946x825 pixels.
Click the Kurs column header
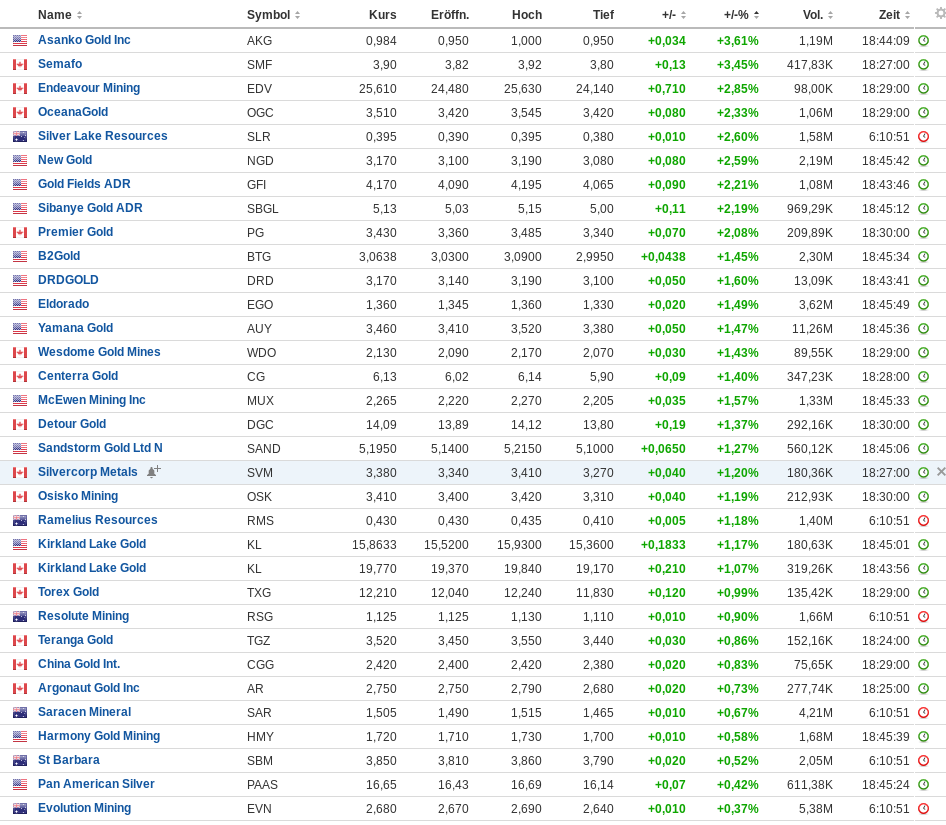pos(383,14)
